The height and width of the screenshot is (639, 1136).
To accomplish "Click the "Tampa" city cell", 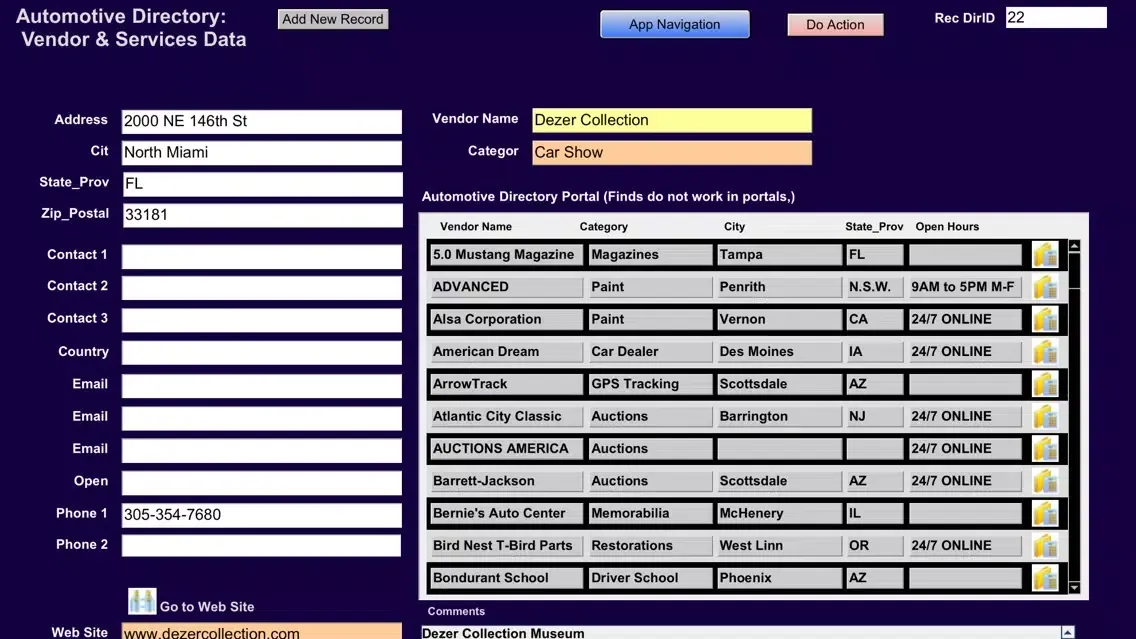I will click(x=780, y=255).
